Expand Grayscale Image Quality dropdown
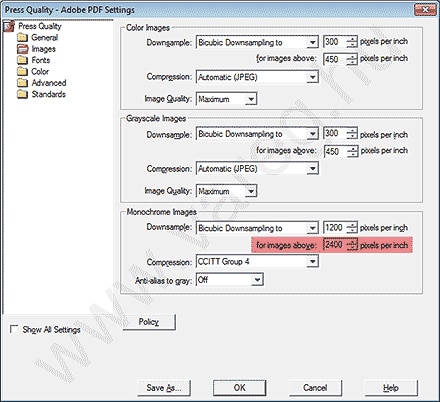The height and width of the screenshot is (402, 440). [226, 191]
